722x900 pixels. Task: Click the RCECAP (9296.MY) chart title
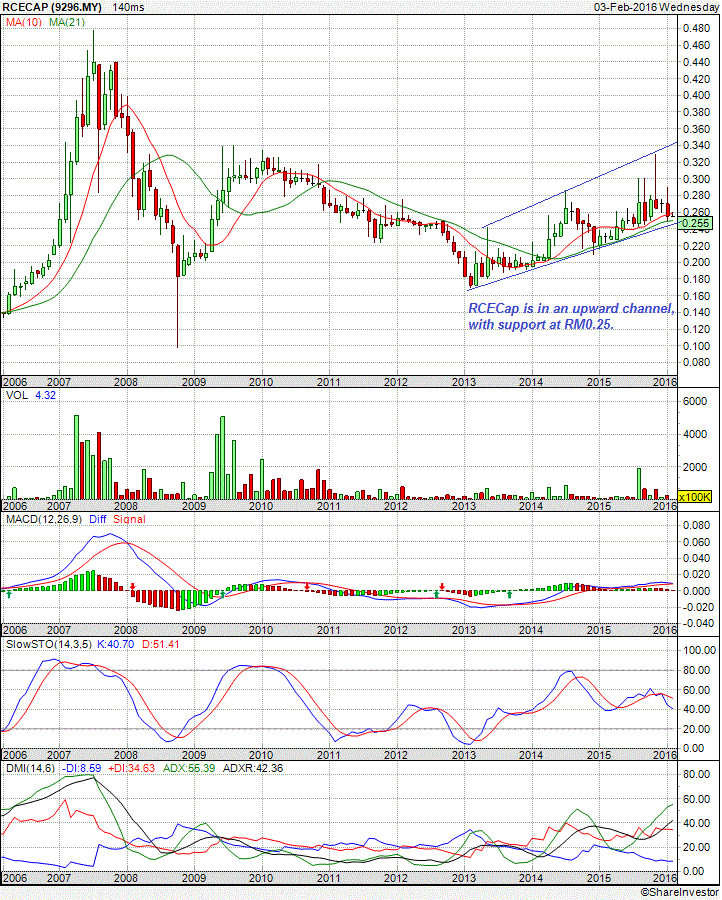(x=52, y=7)
